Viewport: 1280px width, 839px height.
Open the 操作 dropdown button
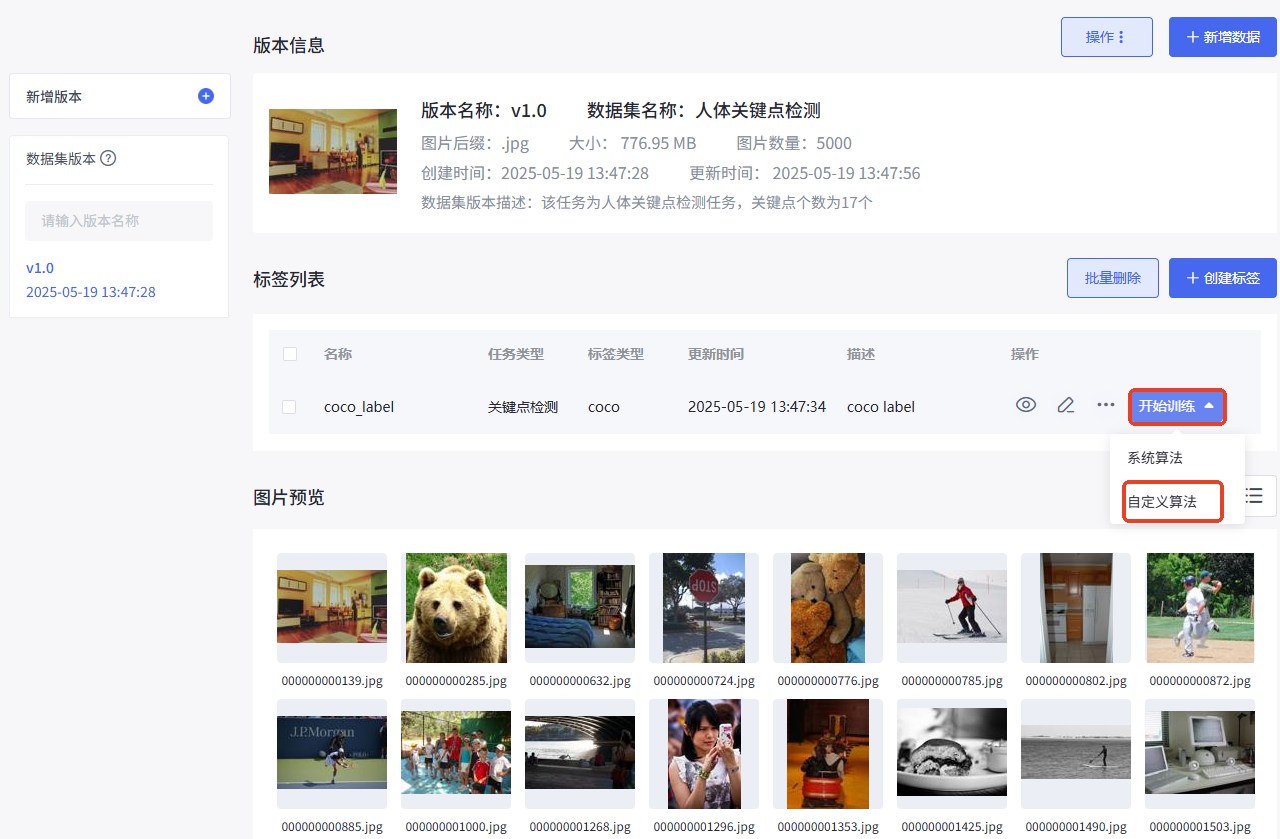(x=1107, y=37)
